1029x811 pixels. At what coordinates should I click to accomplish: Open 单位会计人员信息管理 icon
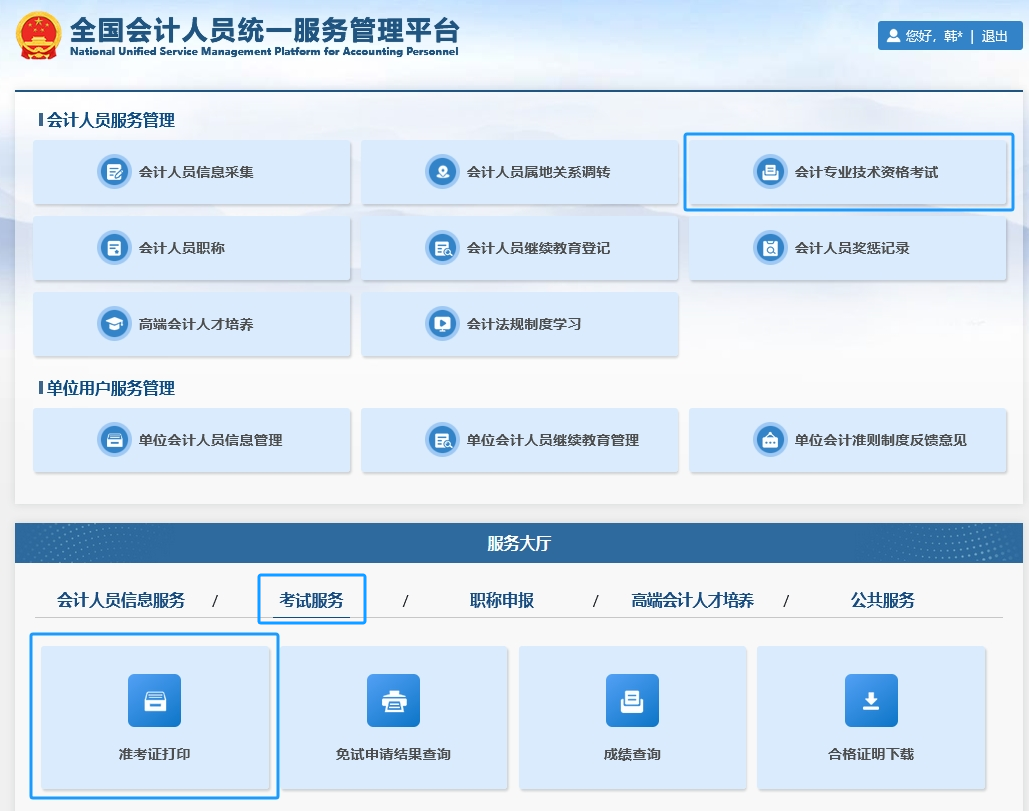(115, 440)
